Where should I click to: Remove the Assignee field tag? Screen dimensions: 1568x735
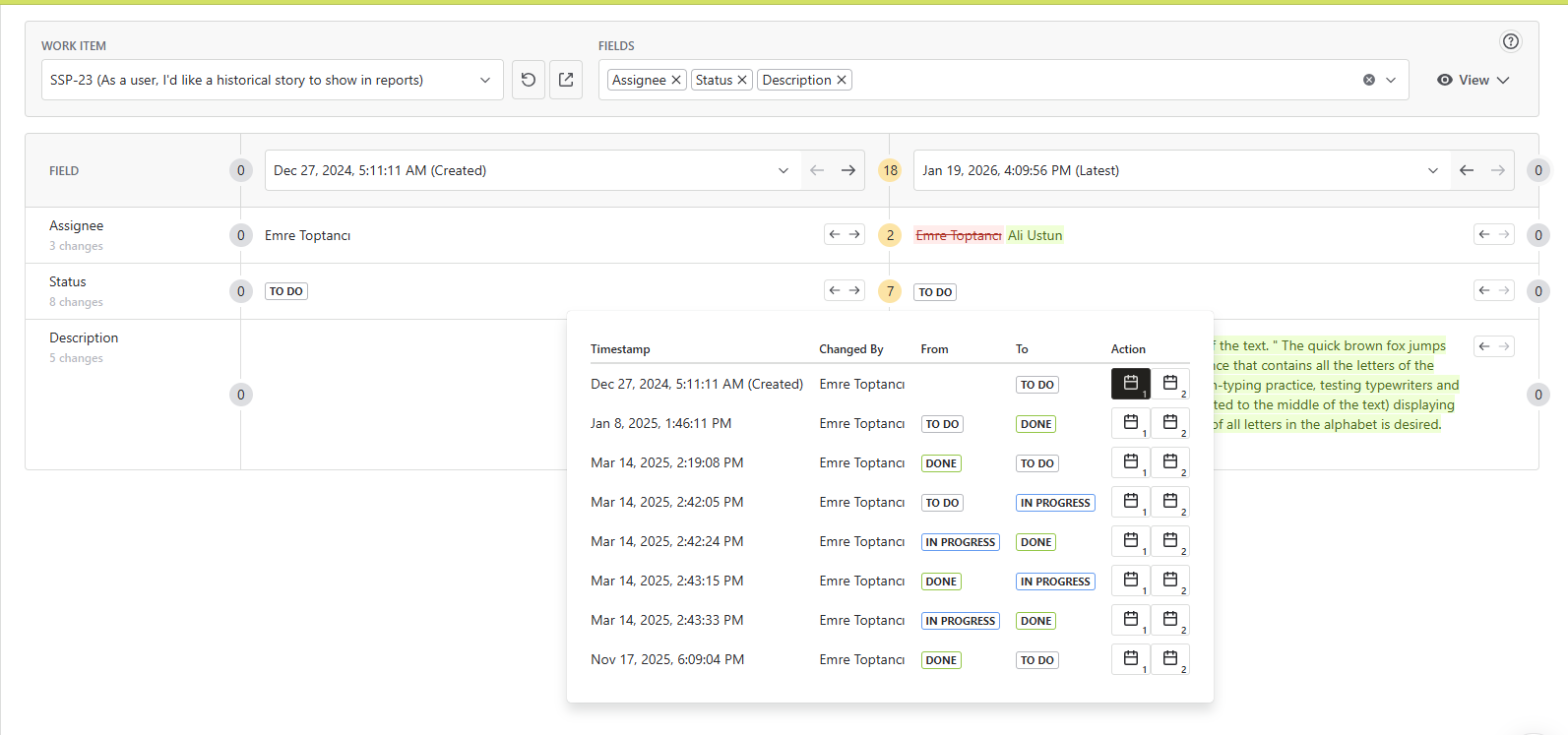(x=676, y=80)
